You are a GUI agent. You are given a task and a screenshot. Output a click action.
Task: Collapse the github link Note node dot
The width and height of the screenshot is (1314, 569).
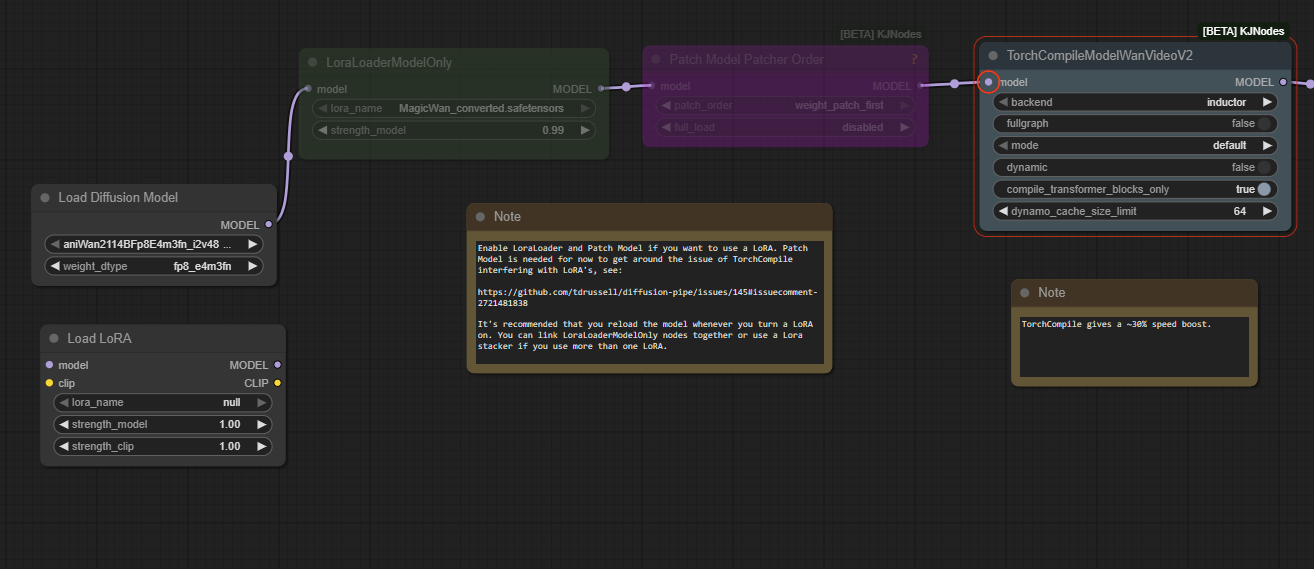pos(481,216)
